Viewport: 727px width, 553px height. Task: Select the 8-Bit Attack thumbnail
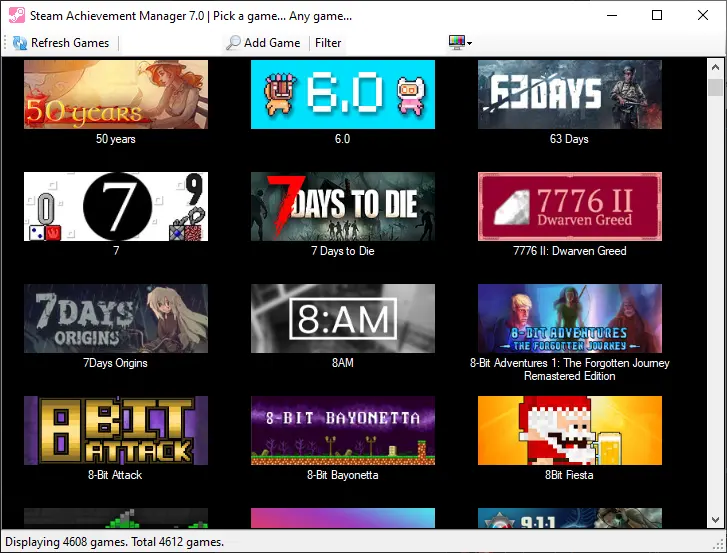coord(116,430)
